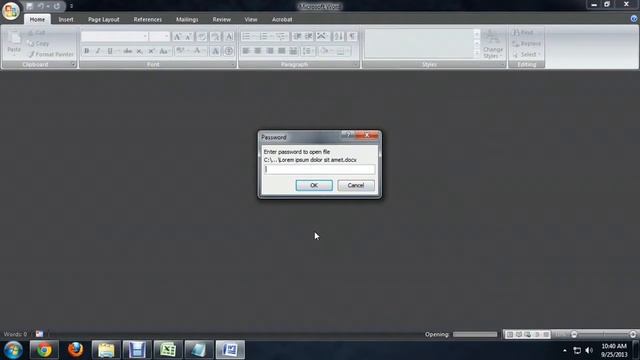Click the Windows Start button
Viewport: 640px width, 360px height.
click(13, 350)
